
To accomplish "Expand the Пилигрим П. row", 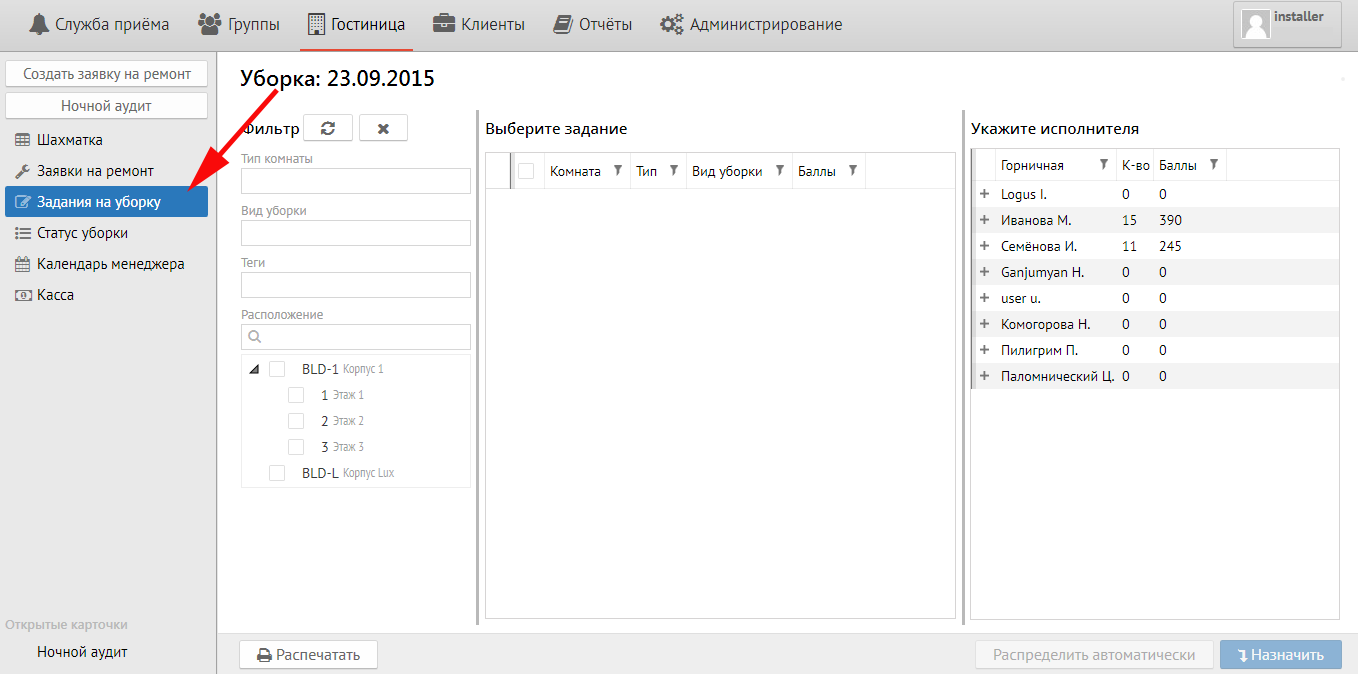I will [984, 350].
